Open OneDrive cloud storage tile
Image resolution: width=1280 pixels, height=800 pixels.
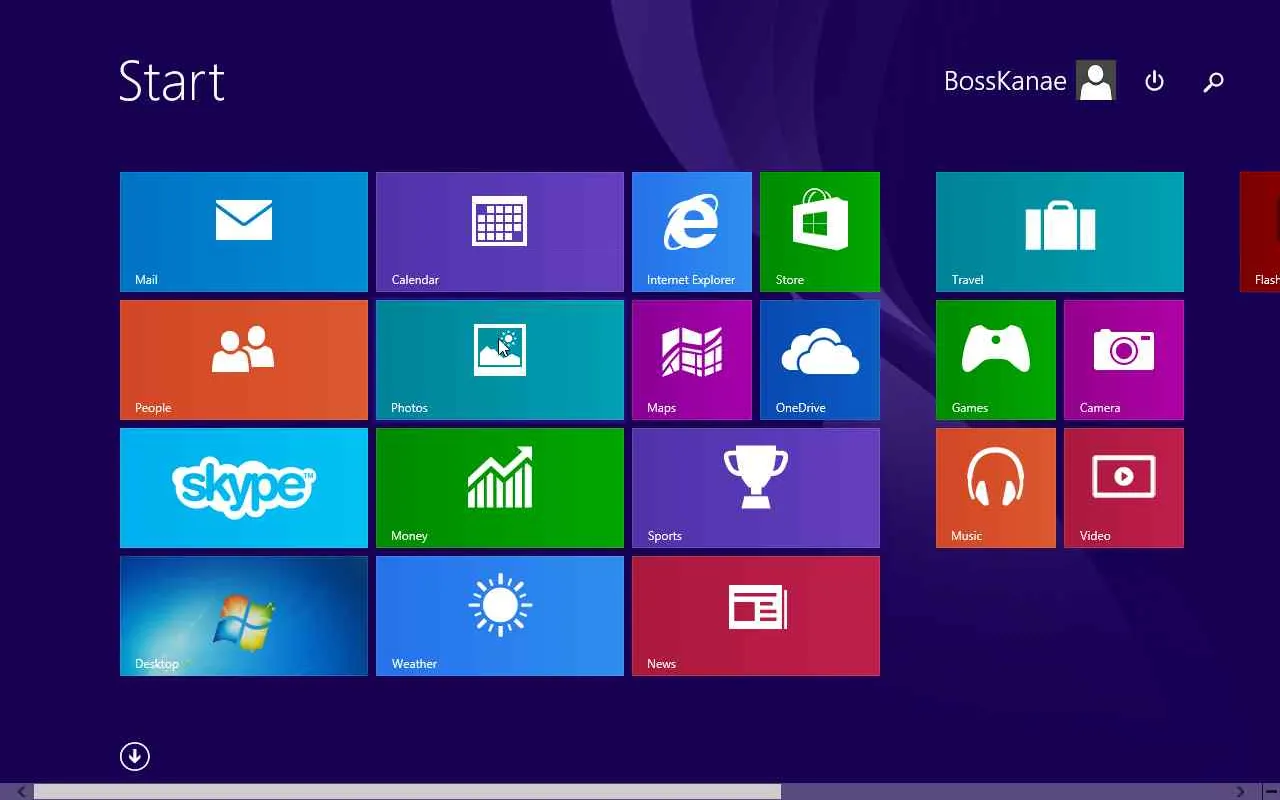coord(820,360)
